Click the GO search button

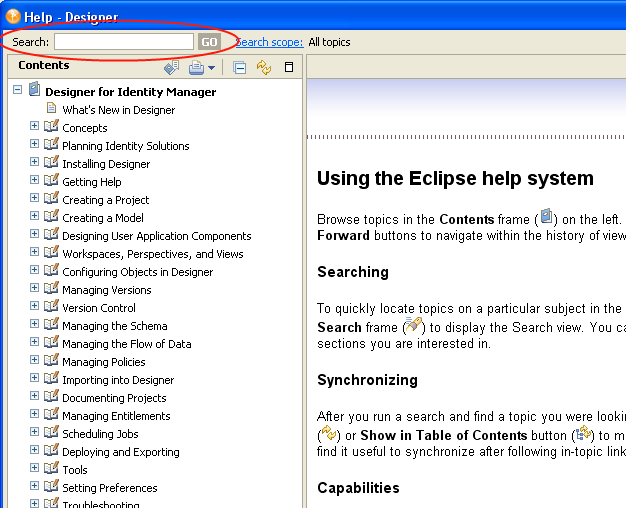tap(210, 42)
